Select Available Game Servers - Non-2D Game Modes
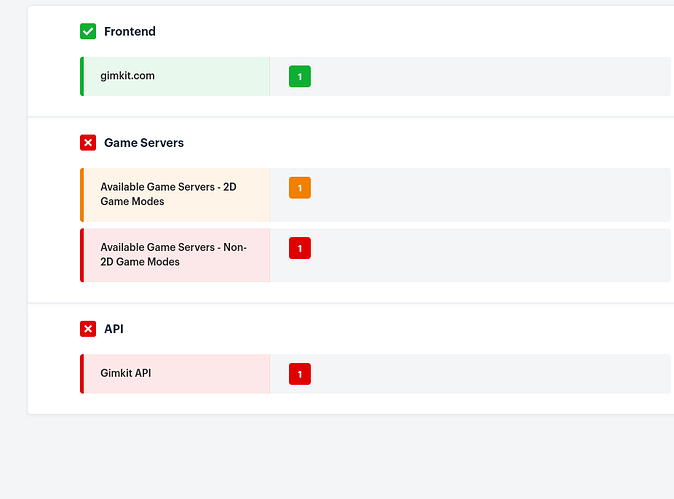The height and width of the screenshot is (499, 674). [173, 255]
